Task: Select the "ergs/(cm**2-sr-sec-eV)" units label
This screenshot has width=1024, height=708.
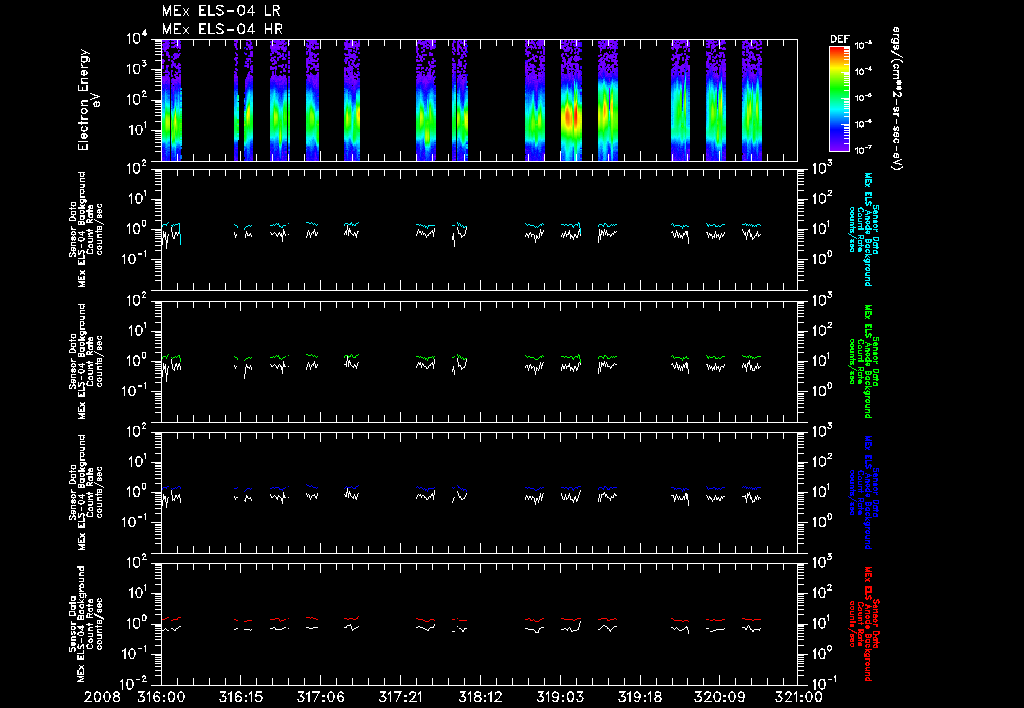Action: pos(897,99)
